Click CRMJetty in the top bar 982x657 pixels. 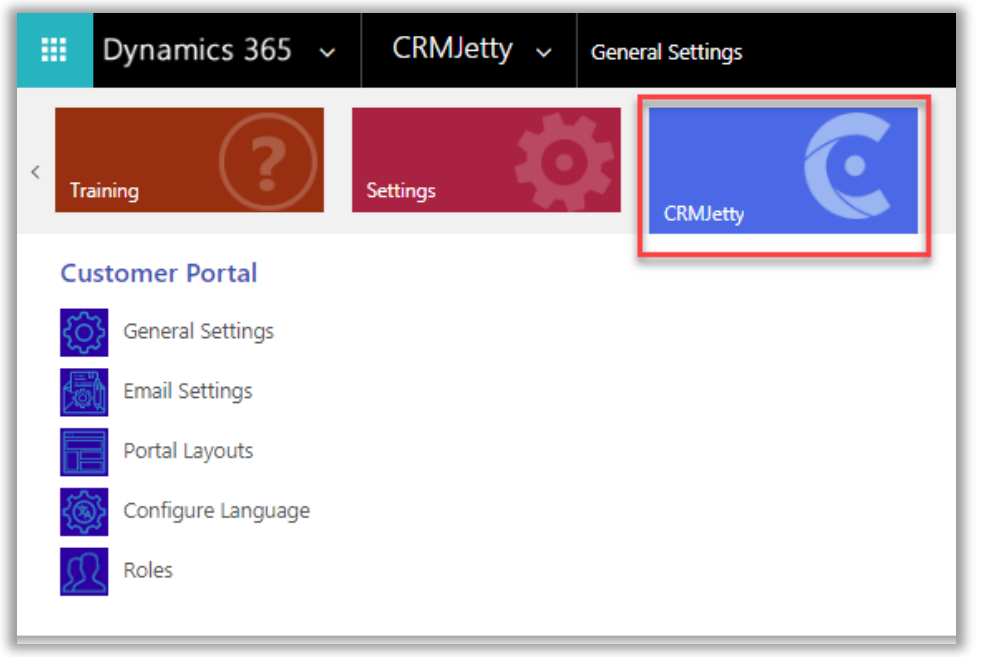click(x=453, y=48)
